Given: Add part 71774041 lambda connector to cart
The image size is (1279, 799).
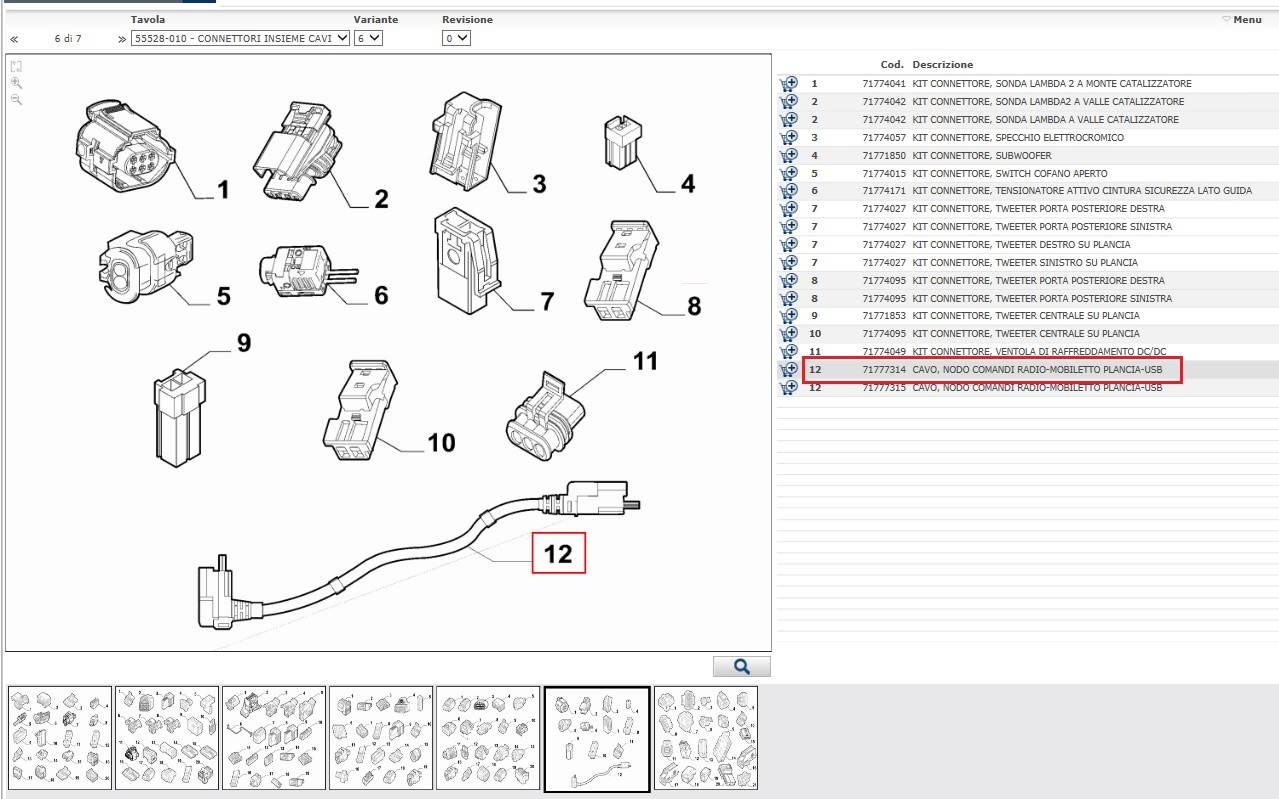Looking at the screenshot, I should coord(788,84).
